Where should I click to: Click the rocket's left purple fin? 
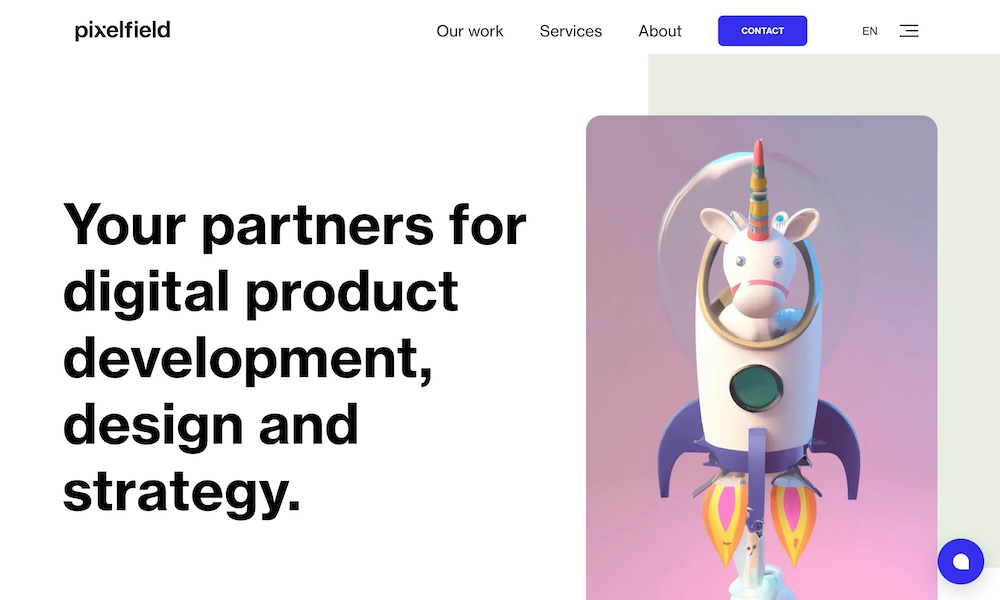(679, 446)
